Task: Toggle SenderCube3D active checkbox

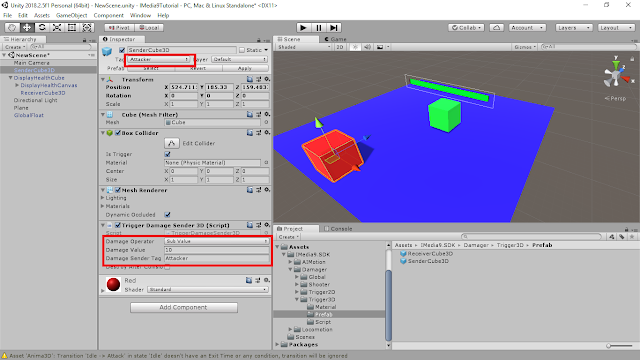Action: tap(122, 50)
